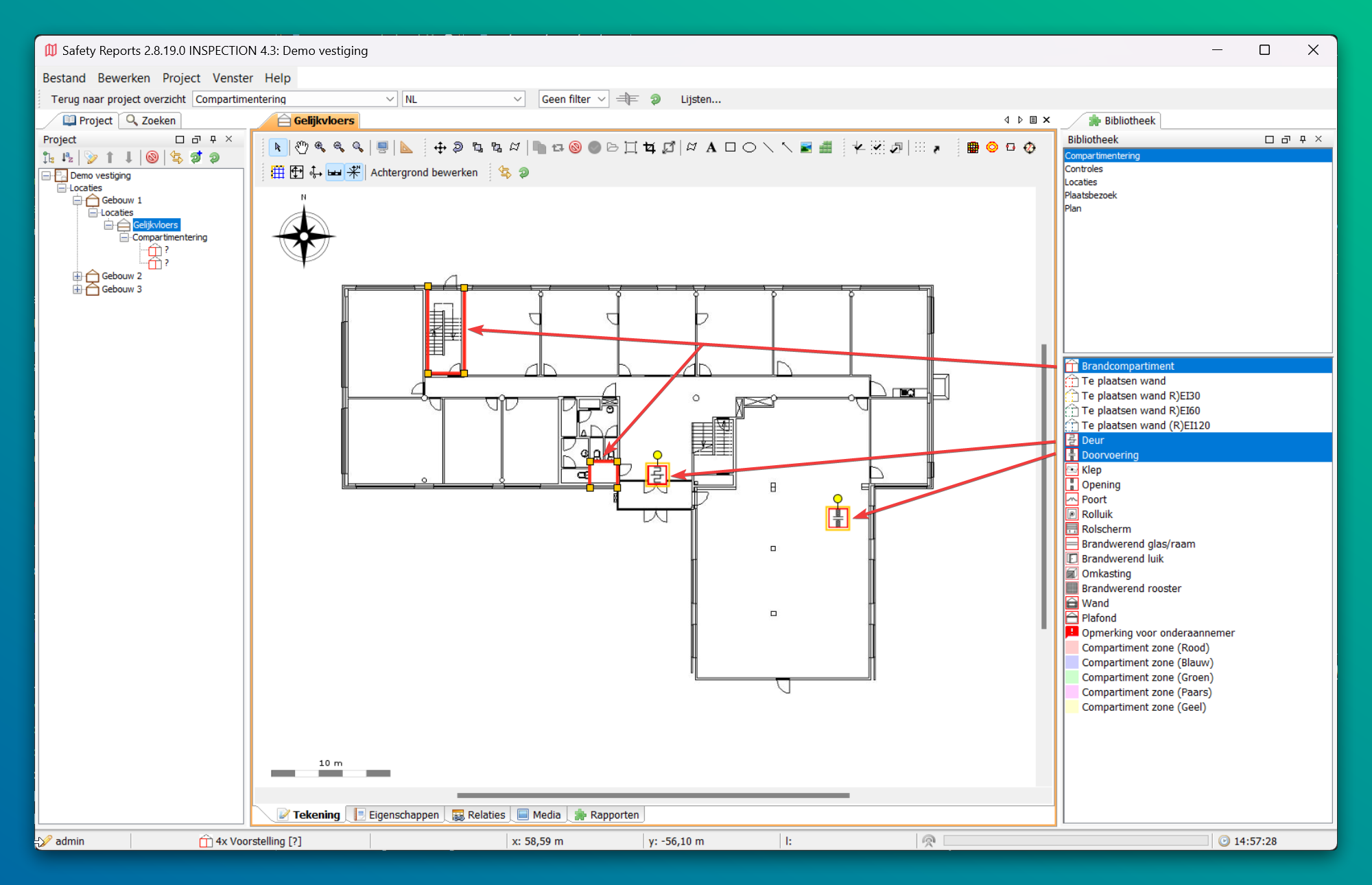Open the Compartimentering dropdown
Image resolution: width=1372 pixels, height=885 pixels.
[x=390, y=99]
